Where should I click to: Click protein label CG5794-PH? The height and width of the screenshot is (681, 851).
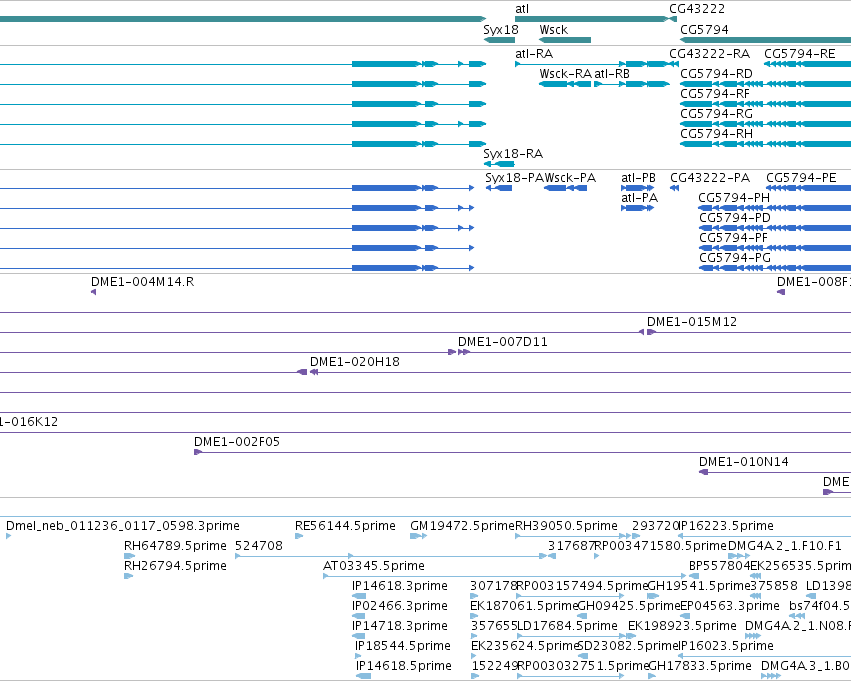734,198
